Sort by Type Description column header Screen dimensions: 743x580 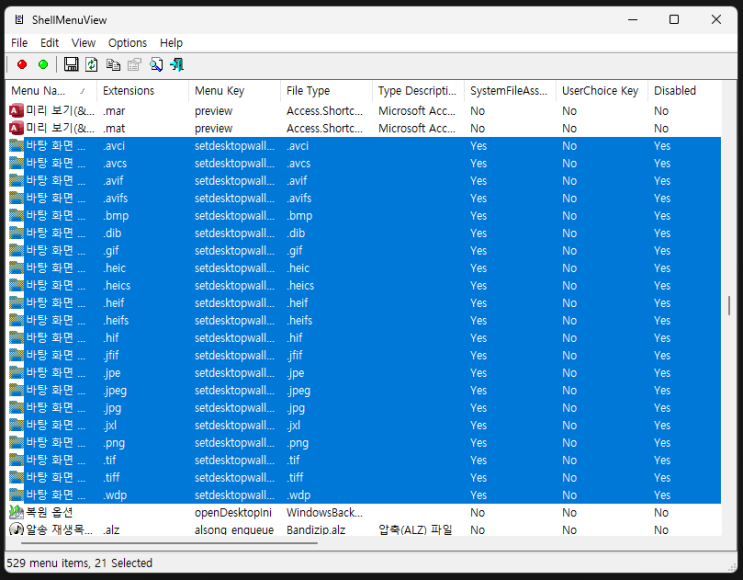(x=418, y=91)
